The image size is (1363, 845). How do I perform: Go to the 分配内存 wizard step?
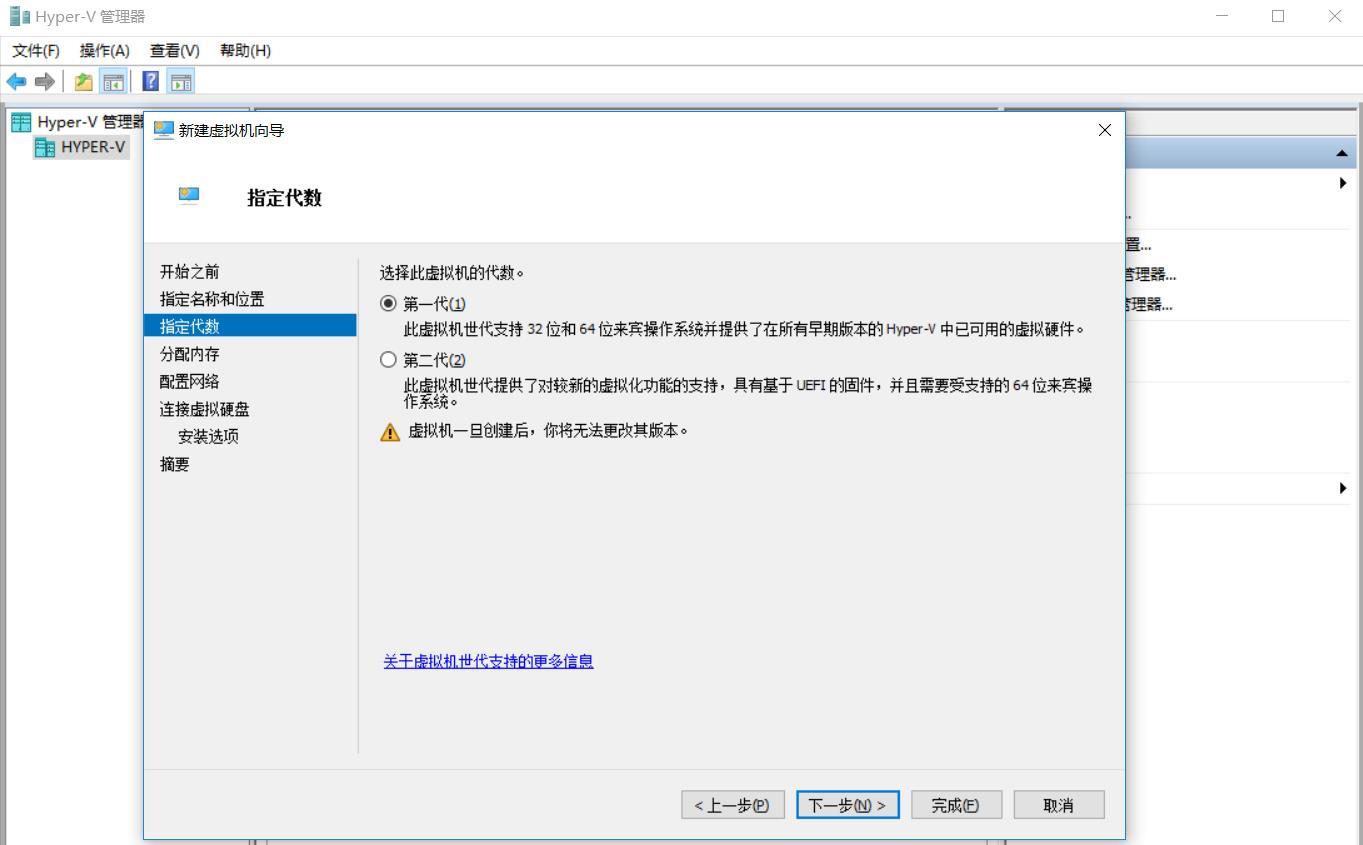[x=190, y=354]
